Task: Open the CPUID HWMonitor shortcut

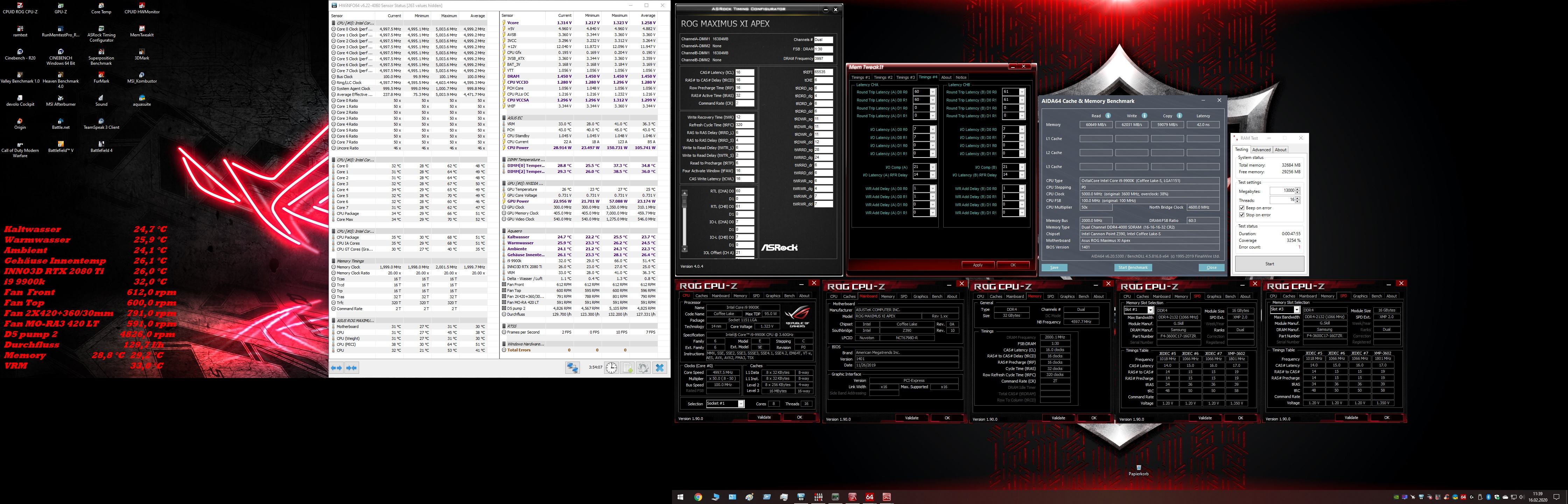Action: click(142, 8)
